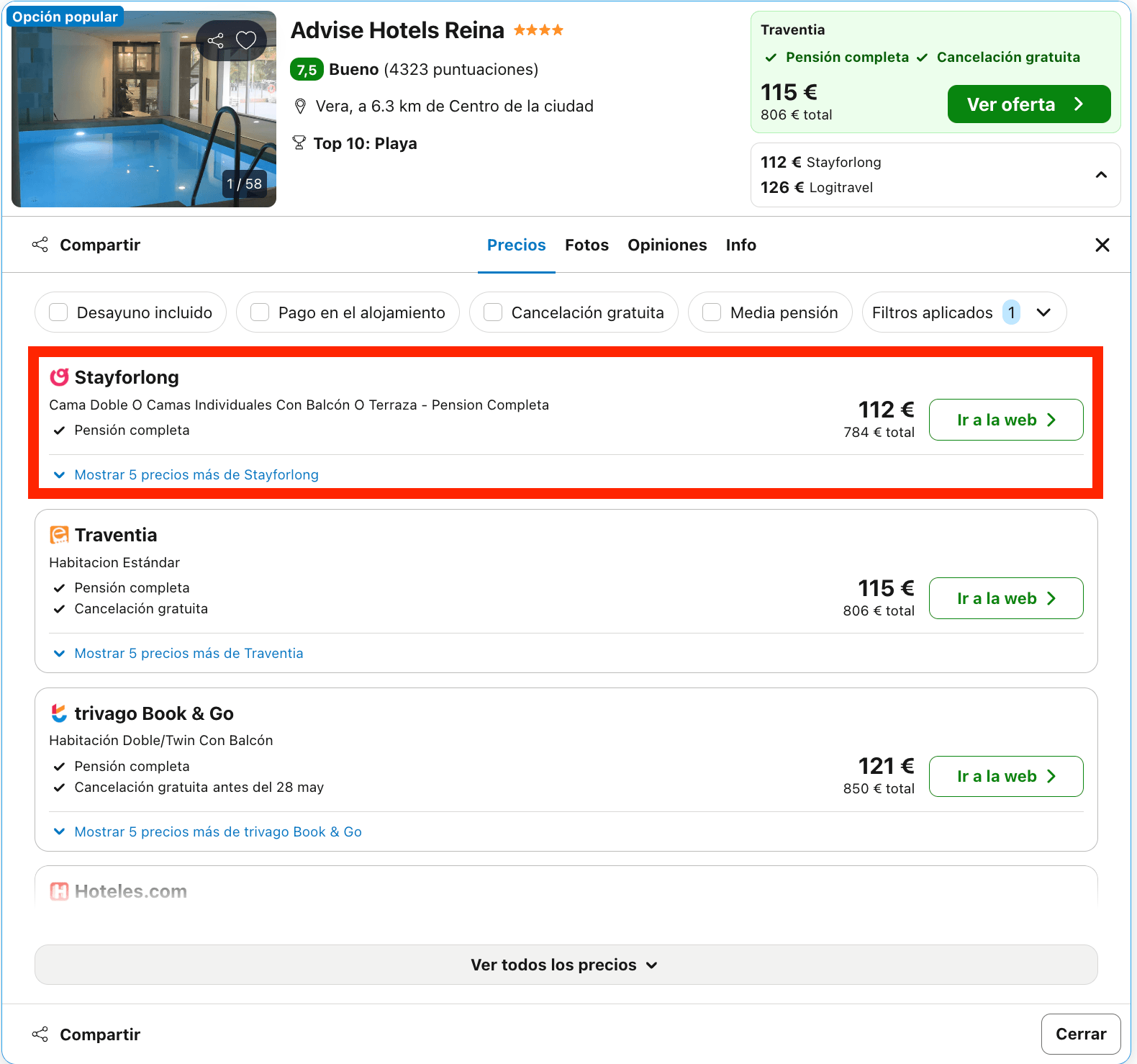This screenshot has width=1137, height=1064.
Task: Click the trophy icon beside Top 10: Playa
Action: coord(299,143)
